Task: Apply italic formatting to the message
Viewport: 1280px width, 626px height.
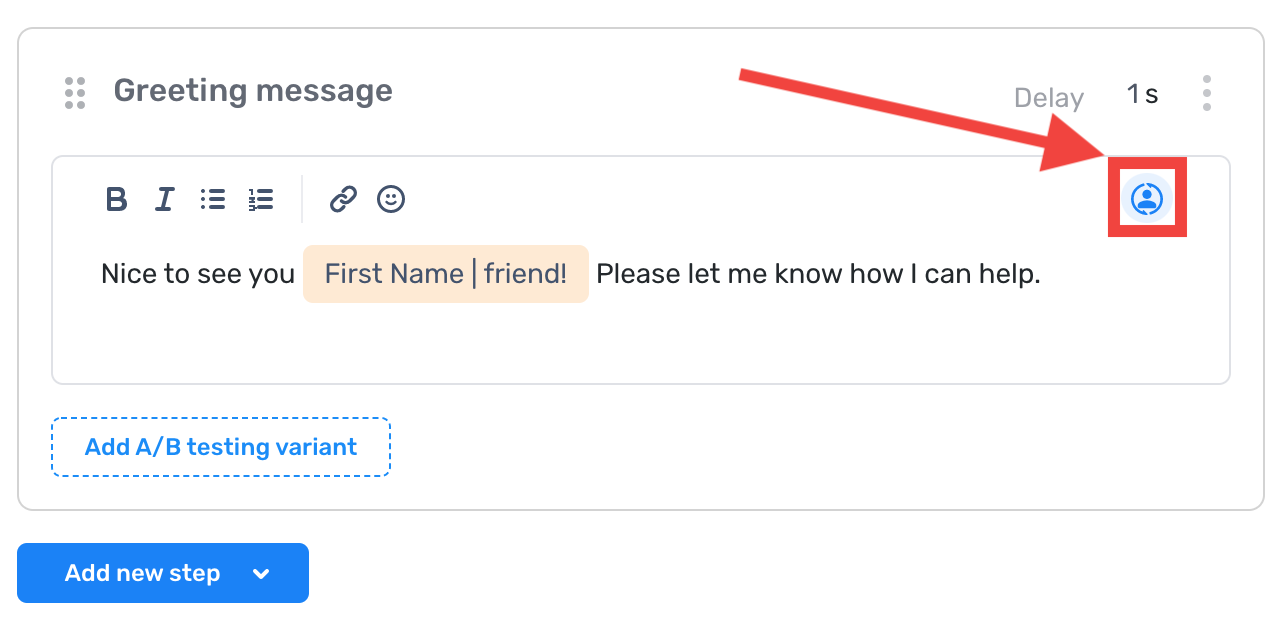Action: 163,199
